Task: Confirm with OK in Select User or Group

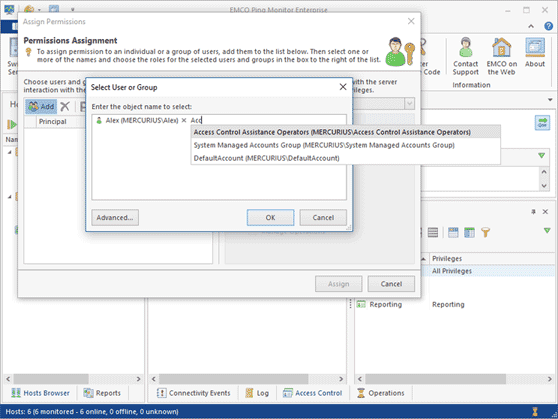Action: coord(270,218)
